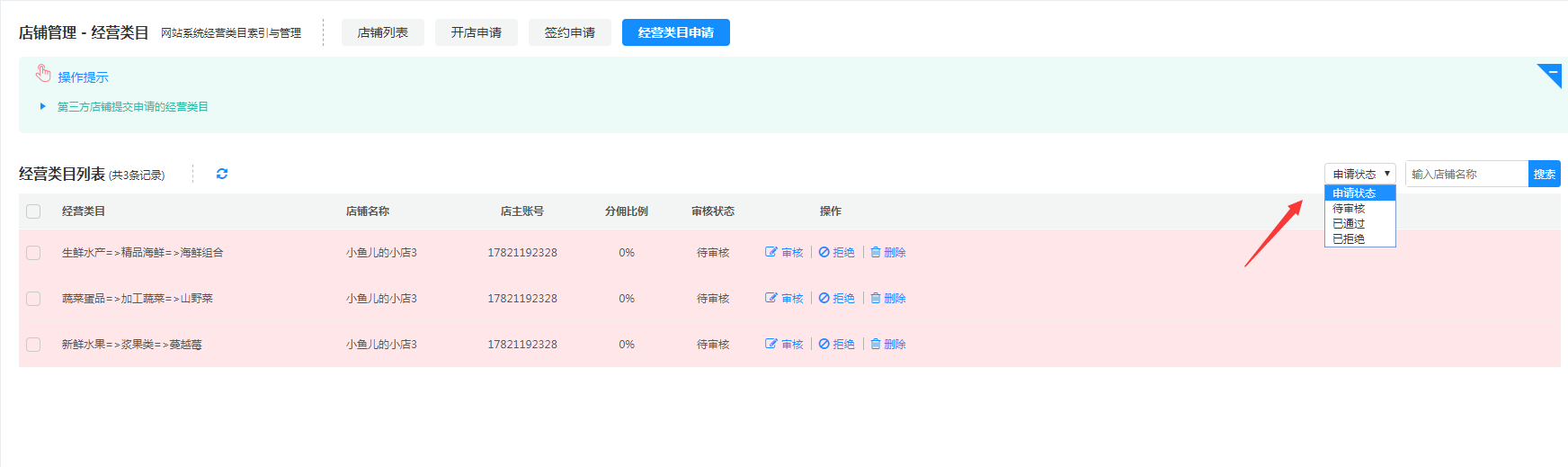Select 已通过 from the status dropdown
Viewport: 1568px width, 467px height.
(x=1349, y=224)
